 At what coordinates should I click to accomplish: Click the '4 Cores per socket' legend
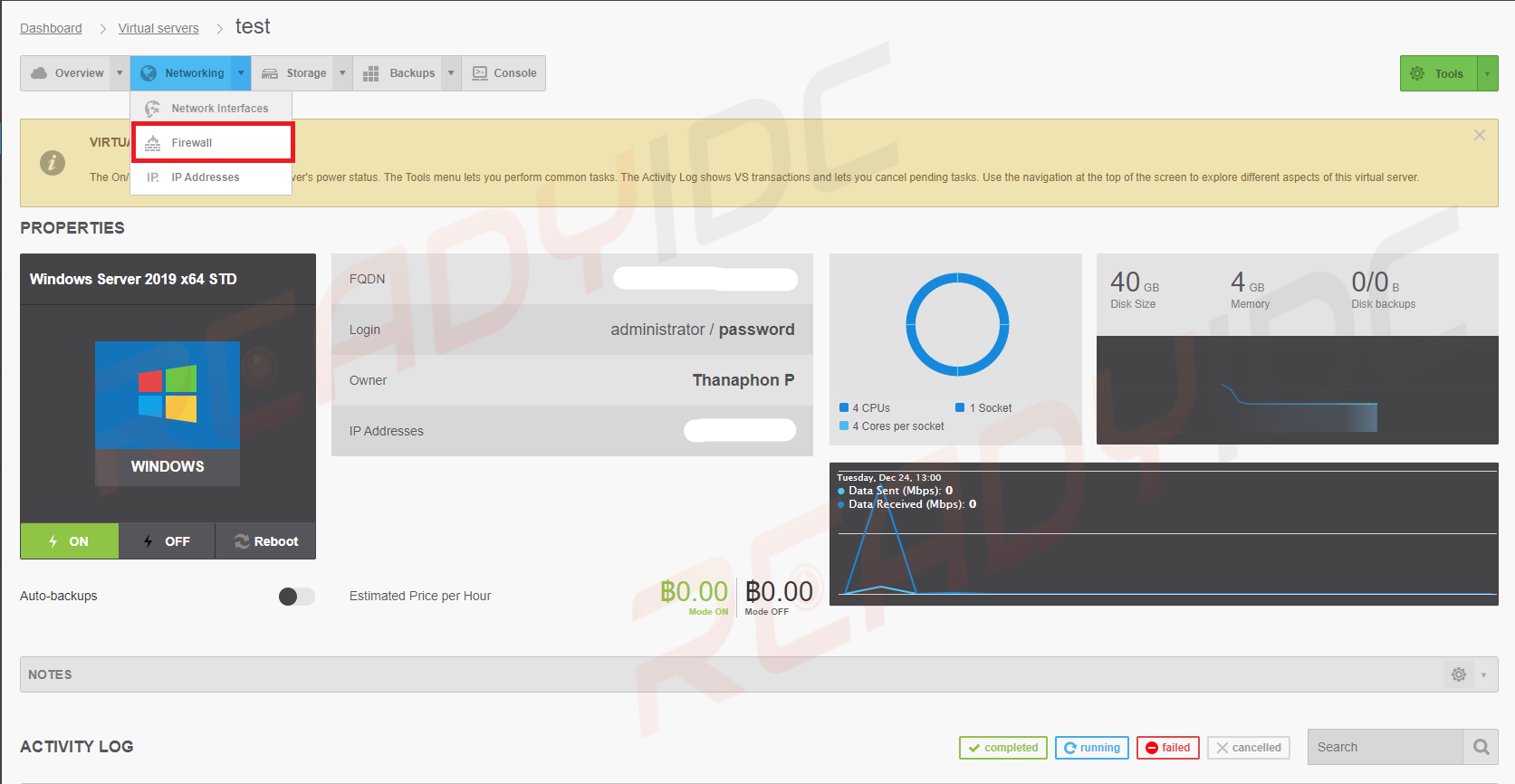pos(892,426)
